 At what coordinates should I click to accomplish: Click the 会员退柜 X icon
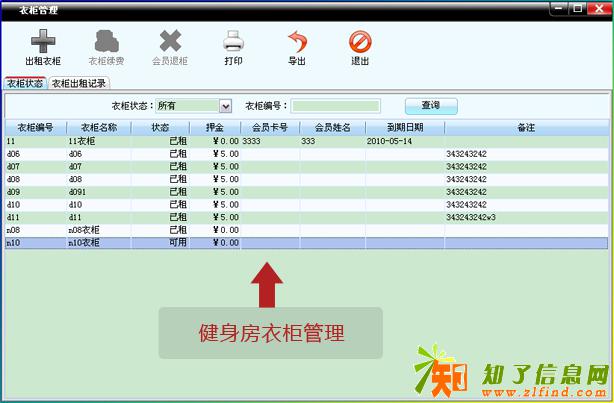coord(170,41)
